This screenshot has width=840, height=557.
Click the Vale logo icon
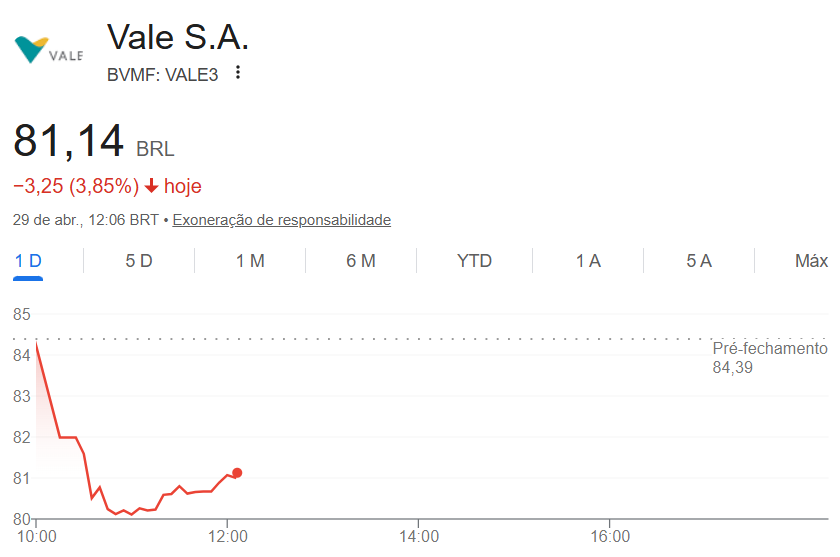(47, 49)
